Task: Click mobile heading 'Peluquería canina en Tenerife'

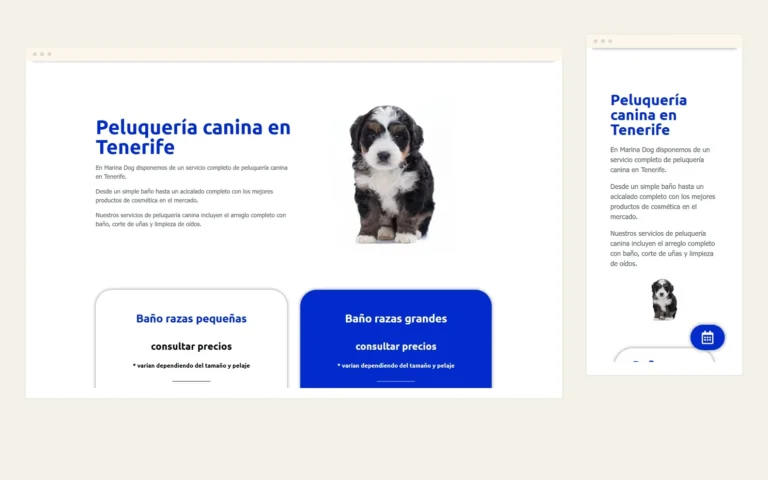Action: pos(648,115)
